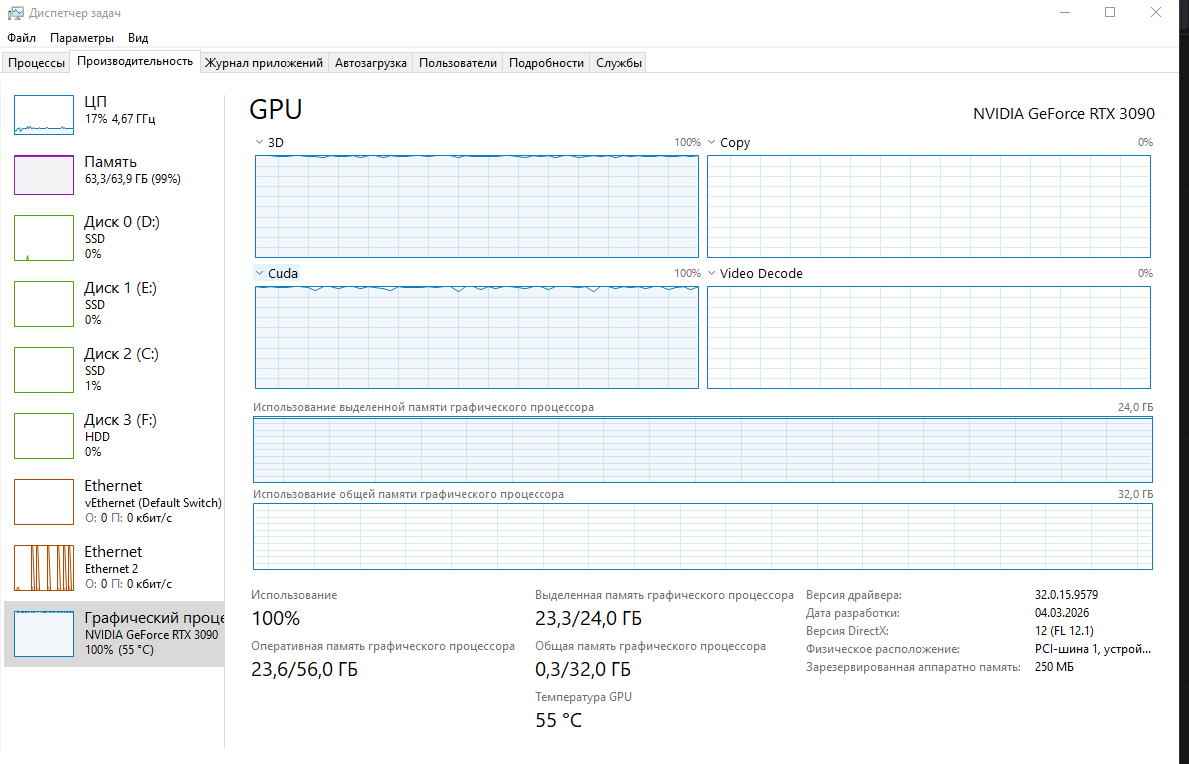
Task: Click the GPU heading text
Action: pos(276,110)
